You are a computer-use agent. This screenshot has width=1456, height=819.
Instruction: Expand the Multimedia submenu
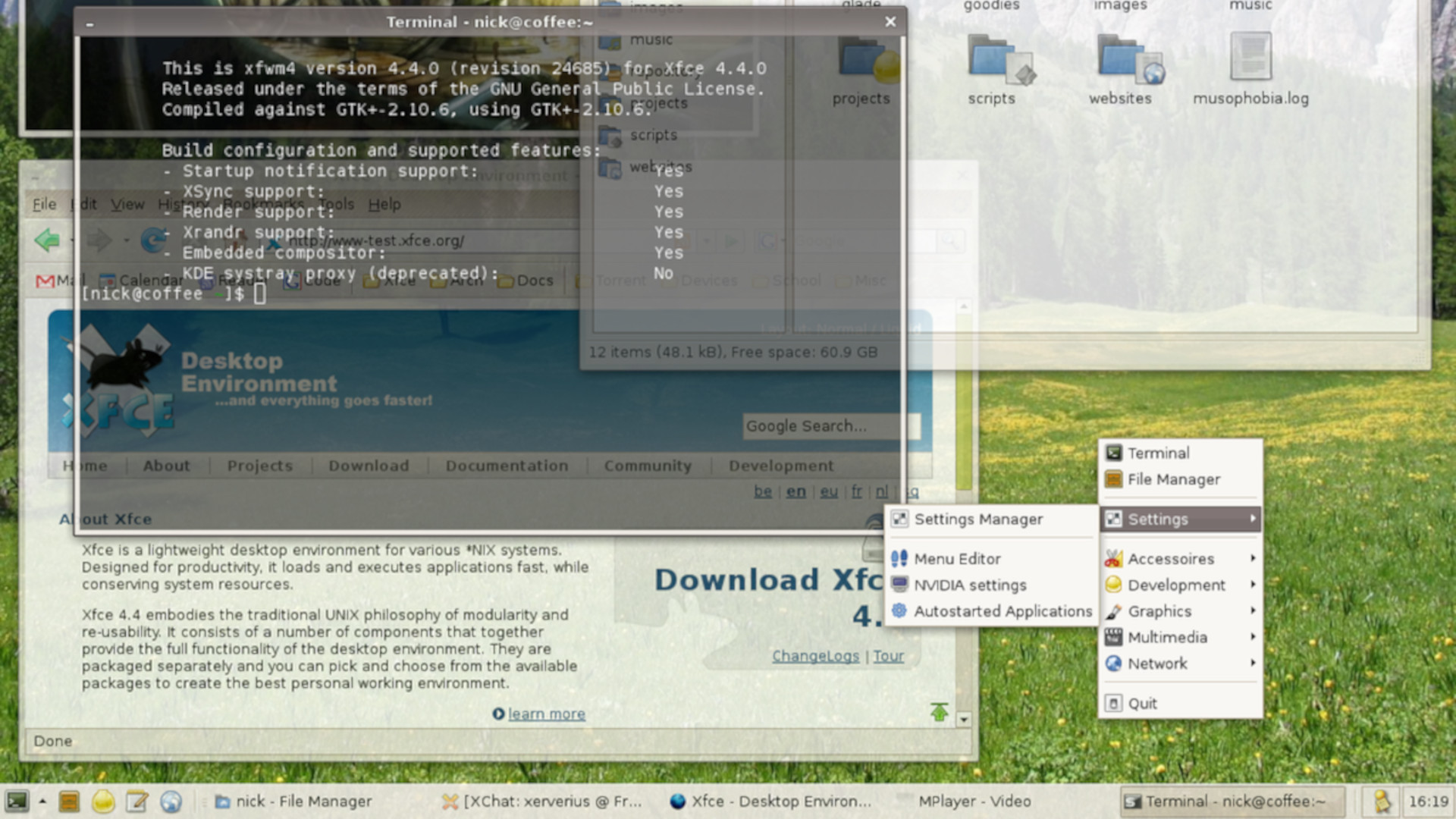(1180, 637)
